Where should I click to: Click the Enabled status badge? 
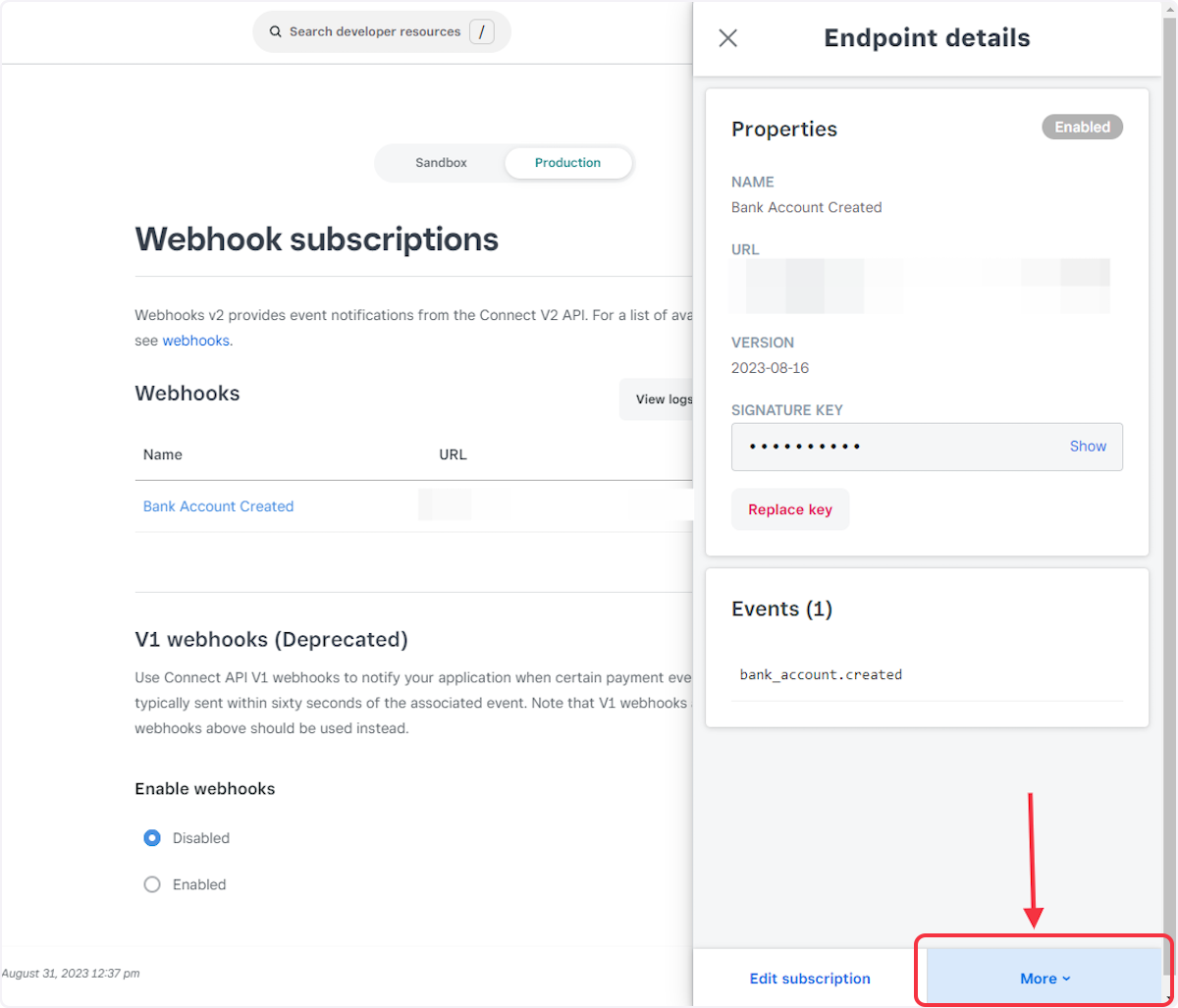[1082, 128]
